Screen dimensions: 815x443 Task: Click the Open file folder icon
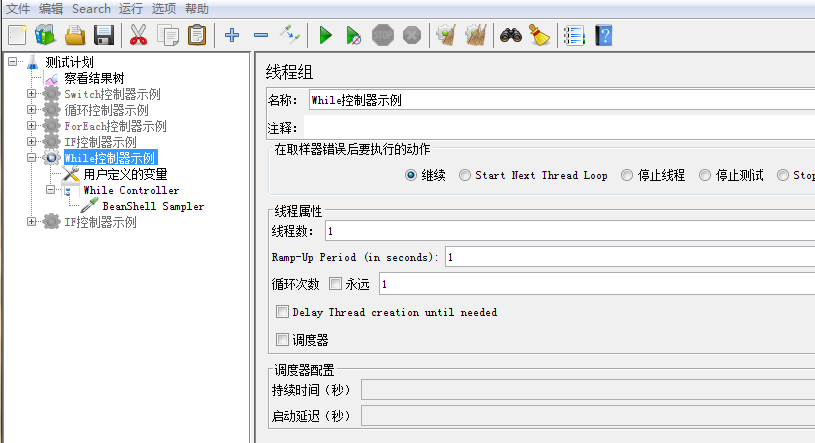click(x=75, y=35)
